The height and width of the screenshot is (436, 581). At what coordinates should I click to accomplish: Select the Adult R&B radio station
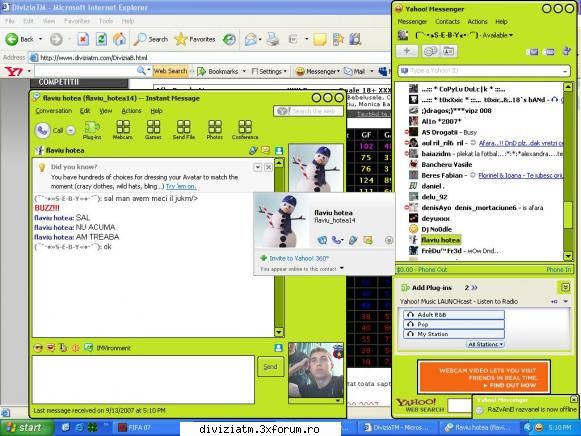click(x=454, y=314)
